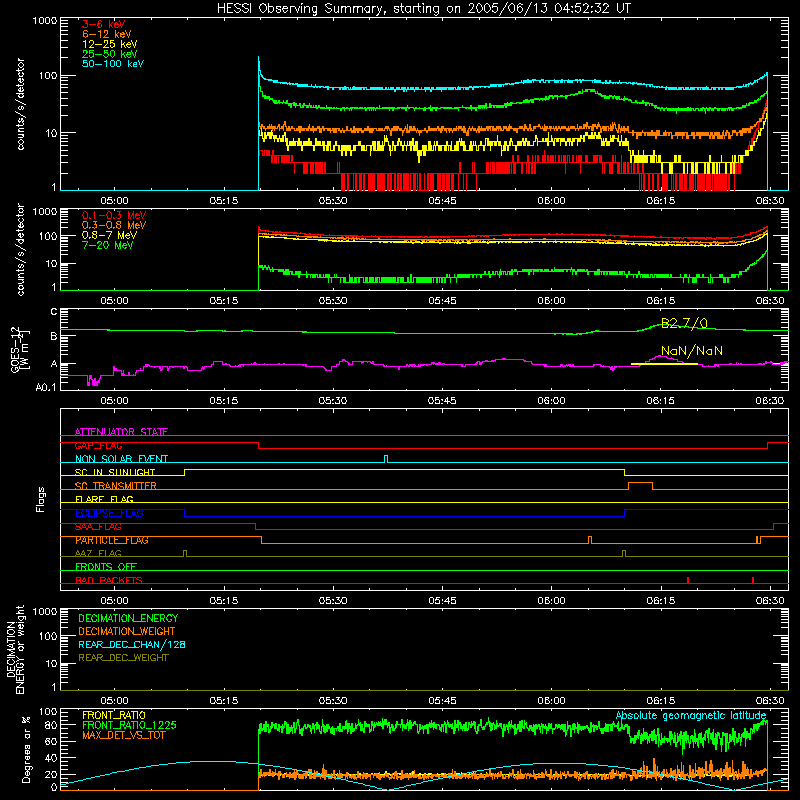Click the REAR_DEC_CHAN/128 legend label
Viewport: 800px width, 800px height.
click(132, 644)
